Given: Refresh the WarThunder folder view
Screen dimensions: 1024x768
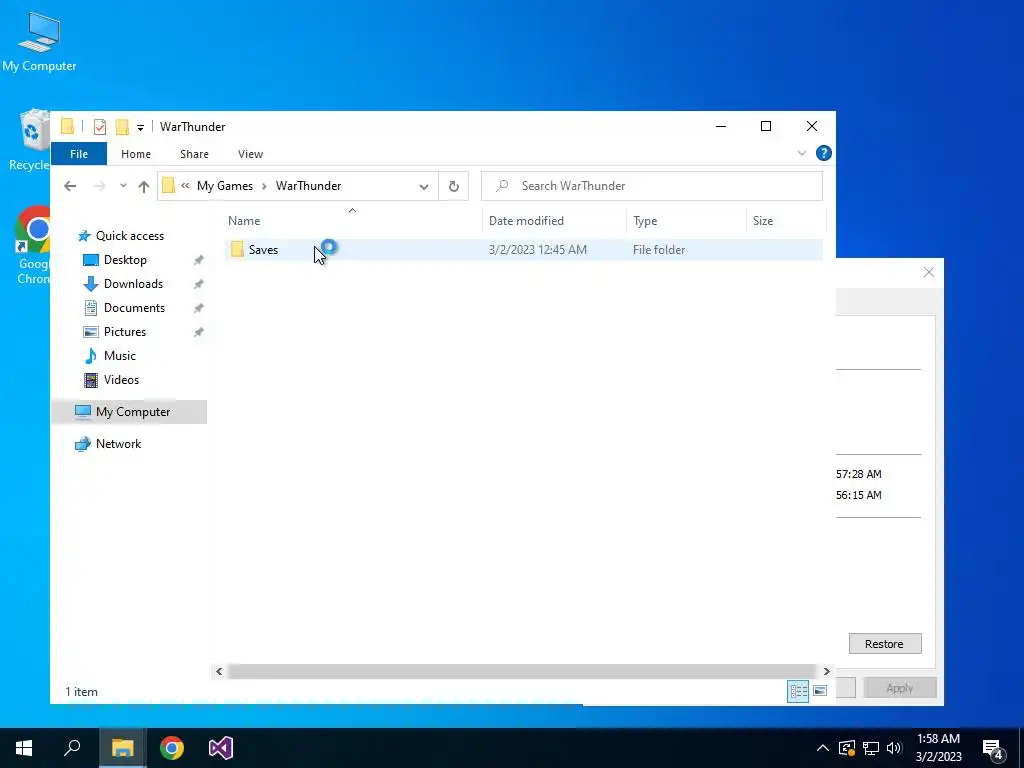Looking at the screenshot, I should (453, 187).
